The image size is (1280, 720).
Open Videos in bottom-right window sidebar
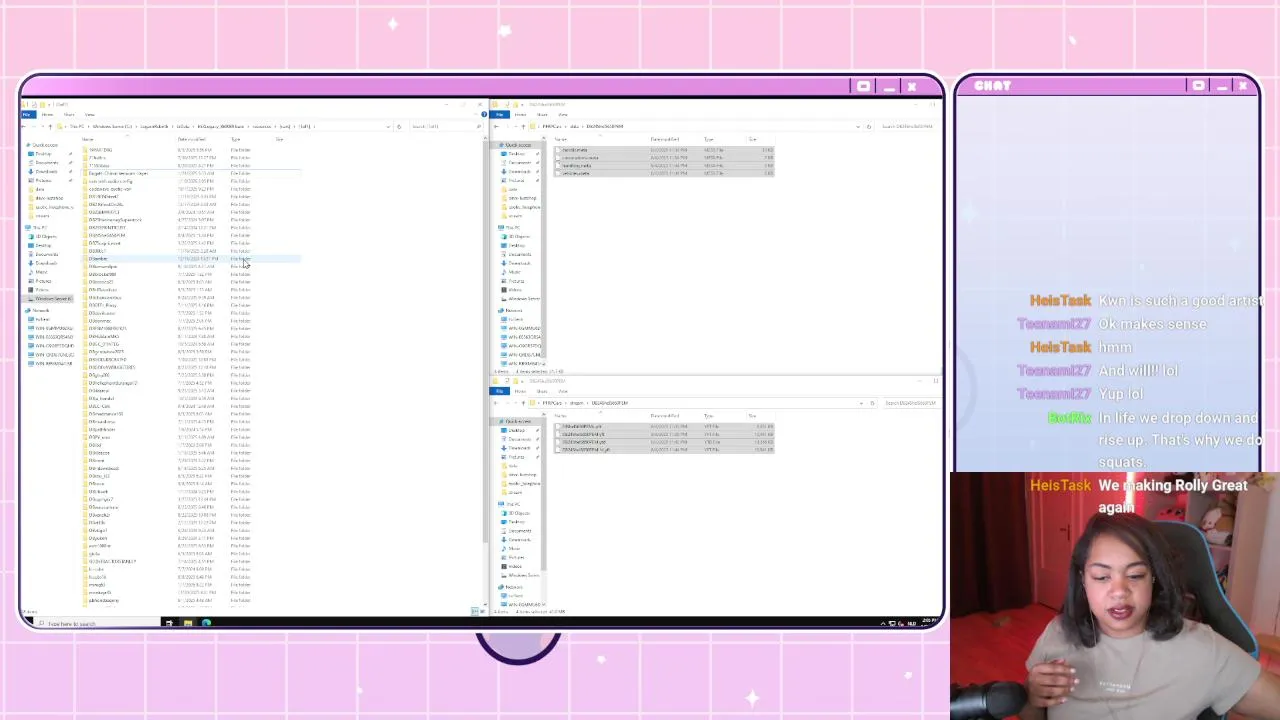coord(514,566)
